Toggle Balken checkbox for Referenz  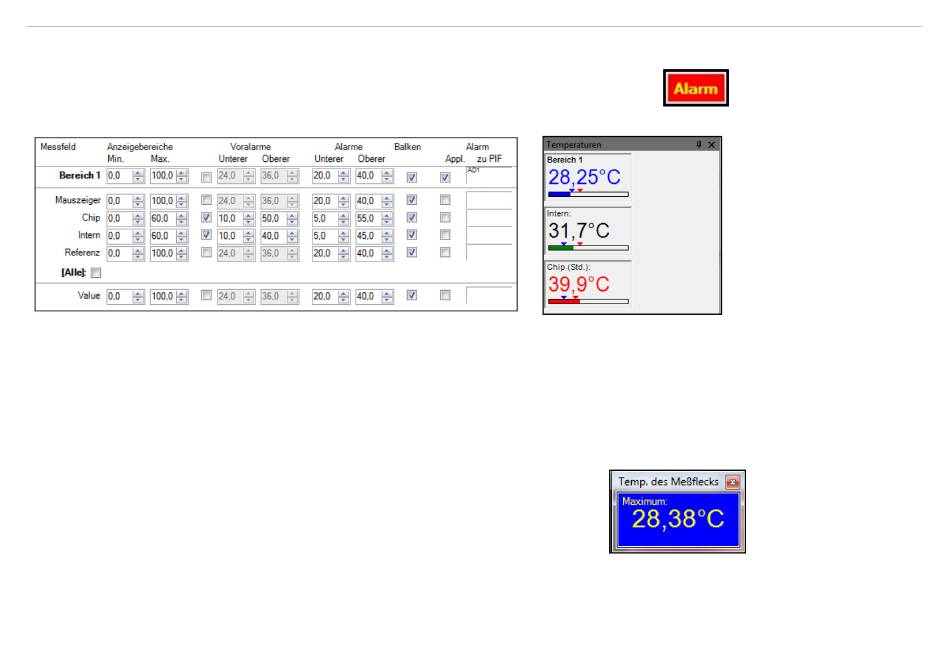click(412, 252)
